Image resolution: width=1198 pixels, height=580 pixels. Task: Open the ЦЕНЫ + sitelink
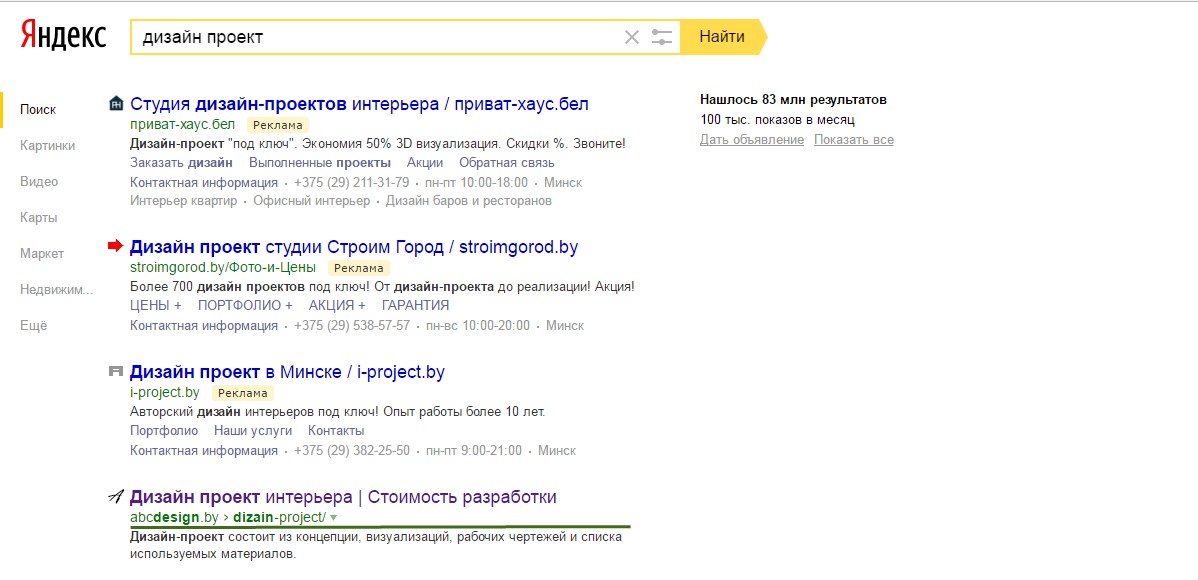click(x=156, y=306)
